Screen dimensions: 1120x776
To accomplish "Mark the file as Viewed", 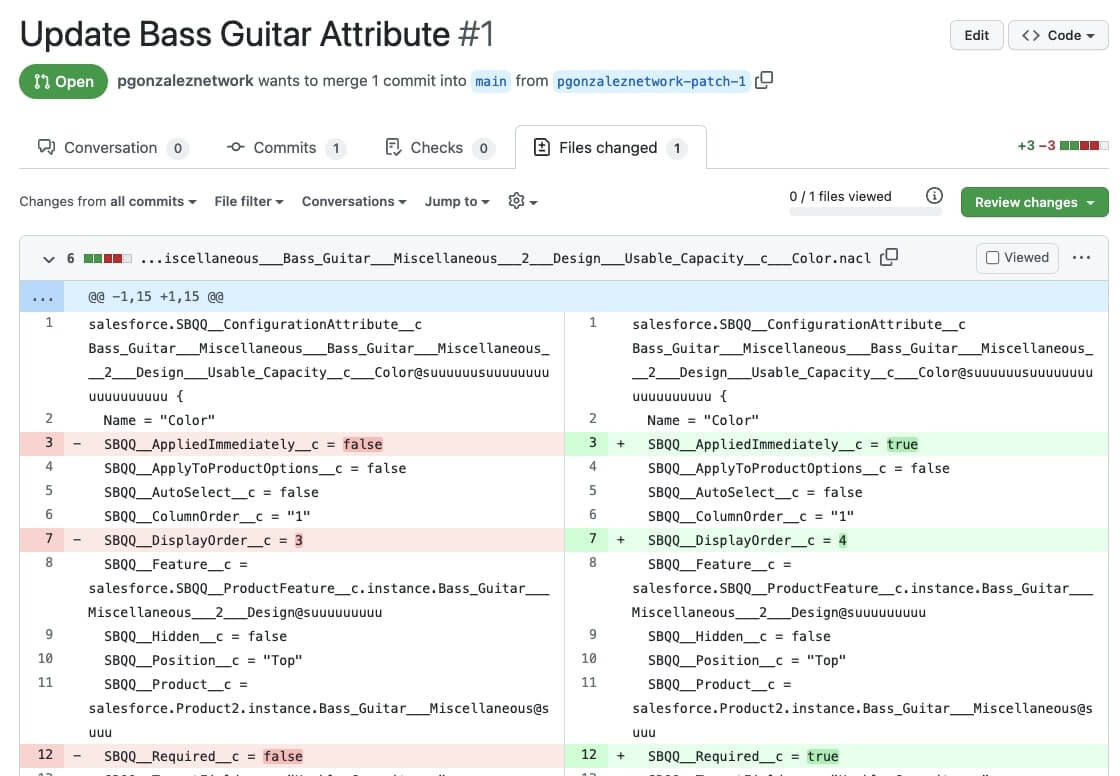I will tap(1017, 258).
